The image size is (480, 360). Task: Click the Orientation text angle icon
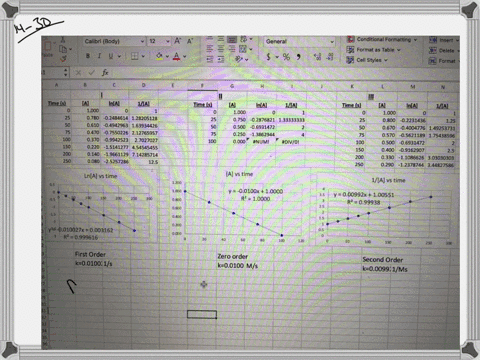click(x=239, y=59)
